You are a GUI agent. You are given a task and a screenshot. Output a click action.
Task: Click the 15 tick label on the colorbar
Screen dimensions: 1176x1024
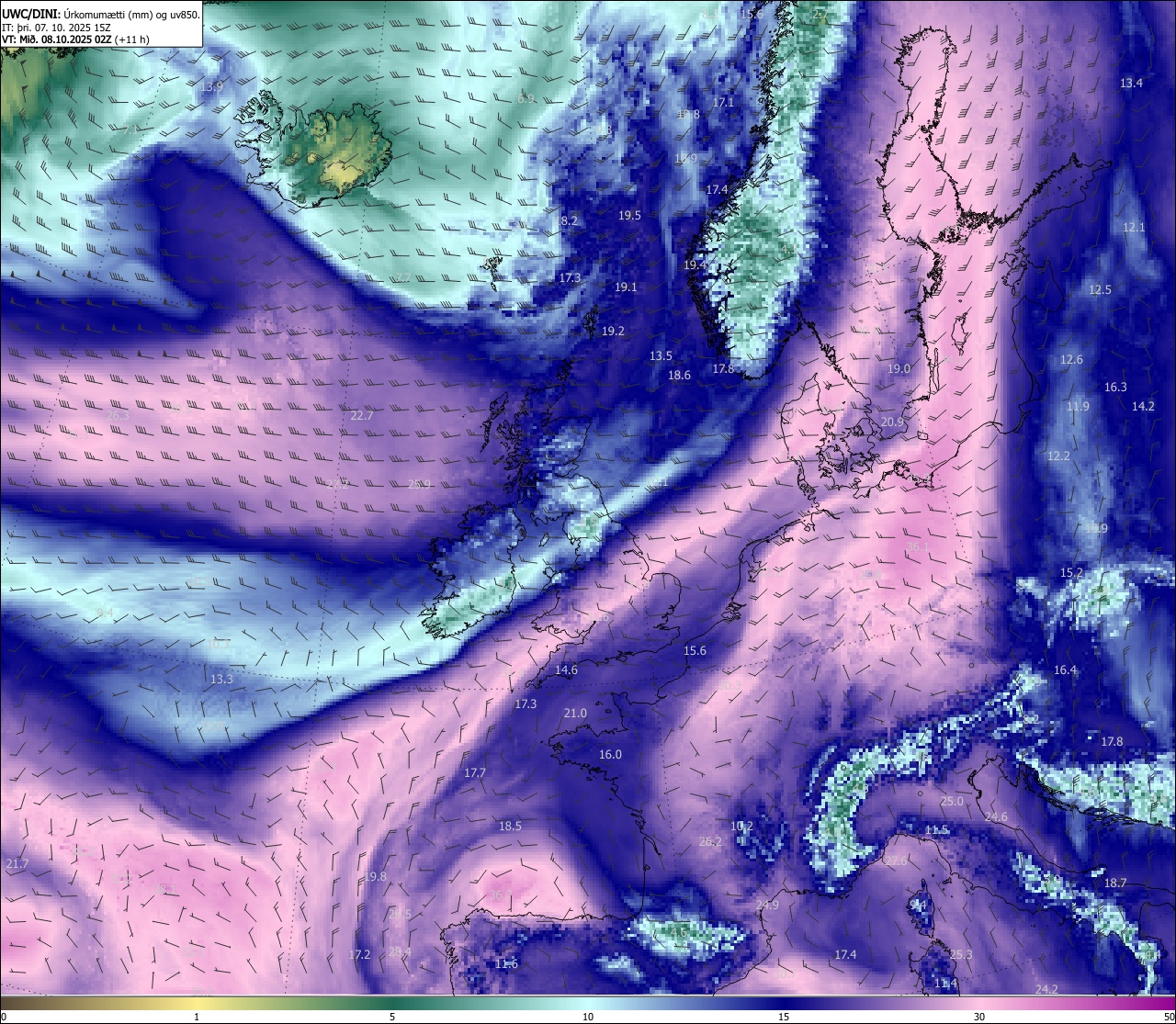[x=784, y=1017]
